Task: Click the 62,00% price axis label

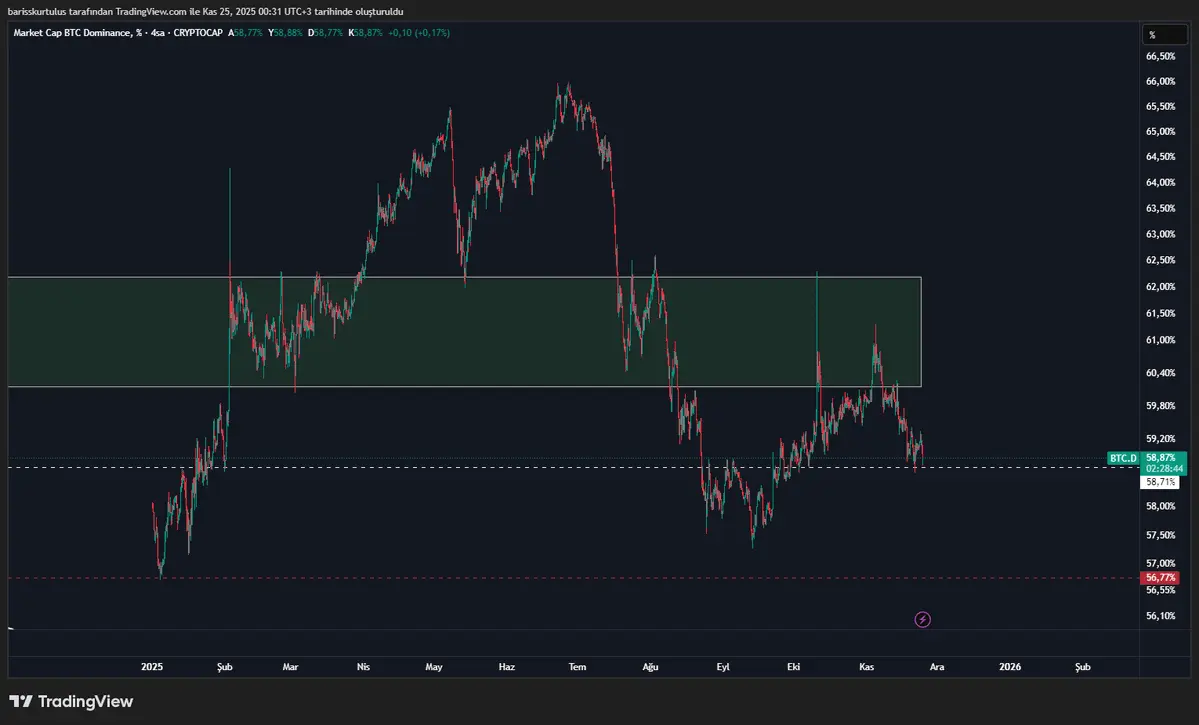Action: click(1160, 287)
